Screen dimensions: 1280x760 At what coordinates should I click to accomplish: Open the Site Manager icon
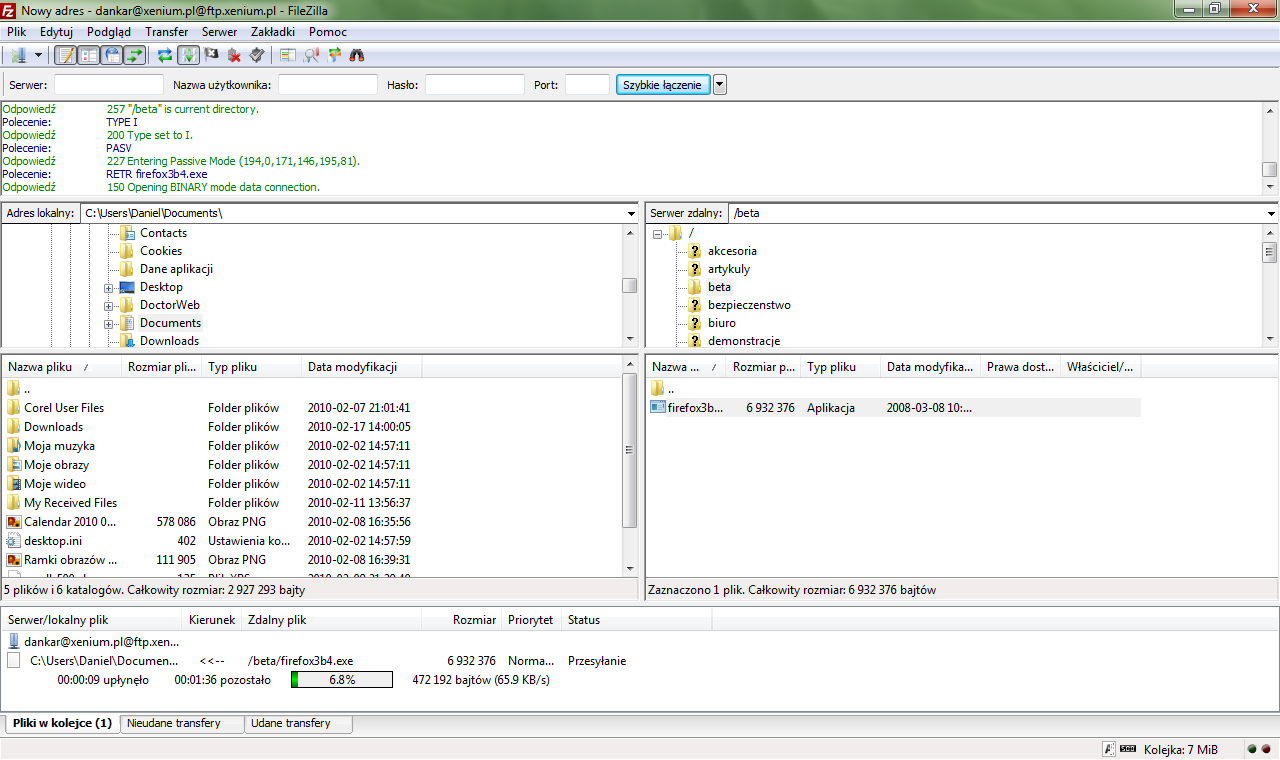17,55
